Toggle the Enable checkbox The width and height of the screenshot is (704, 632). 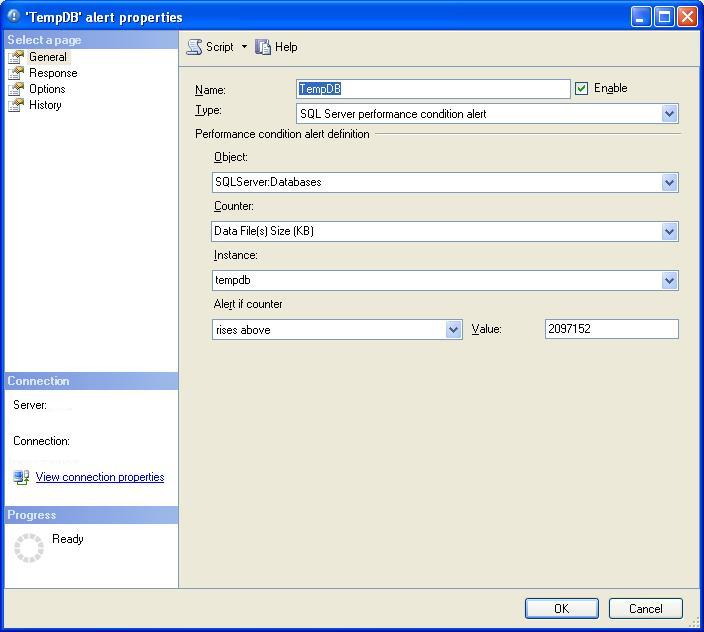tap(581, 88)
